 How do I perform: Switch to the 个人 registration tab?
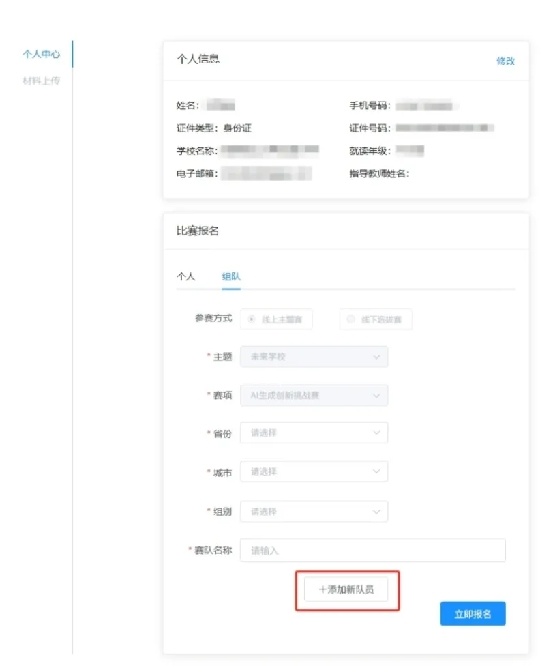click(186, 276)
